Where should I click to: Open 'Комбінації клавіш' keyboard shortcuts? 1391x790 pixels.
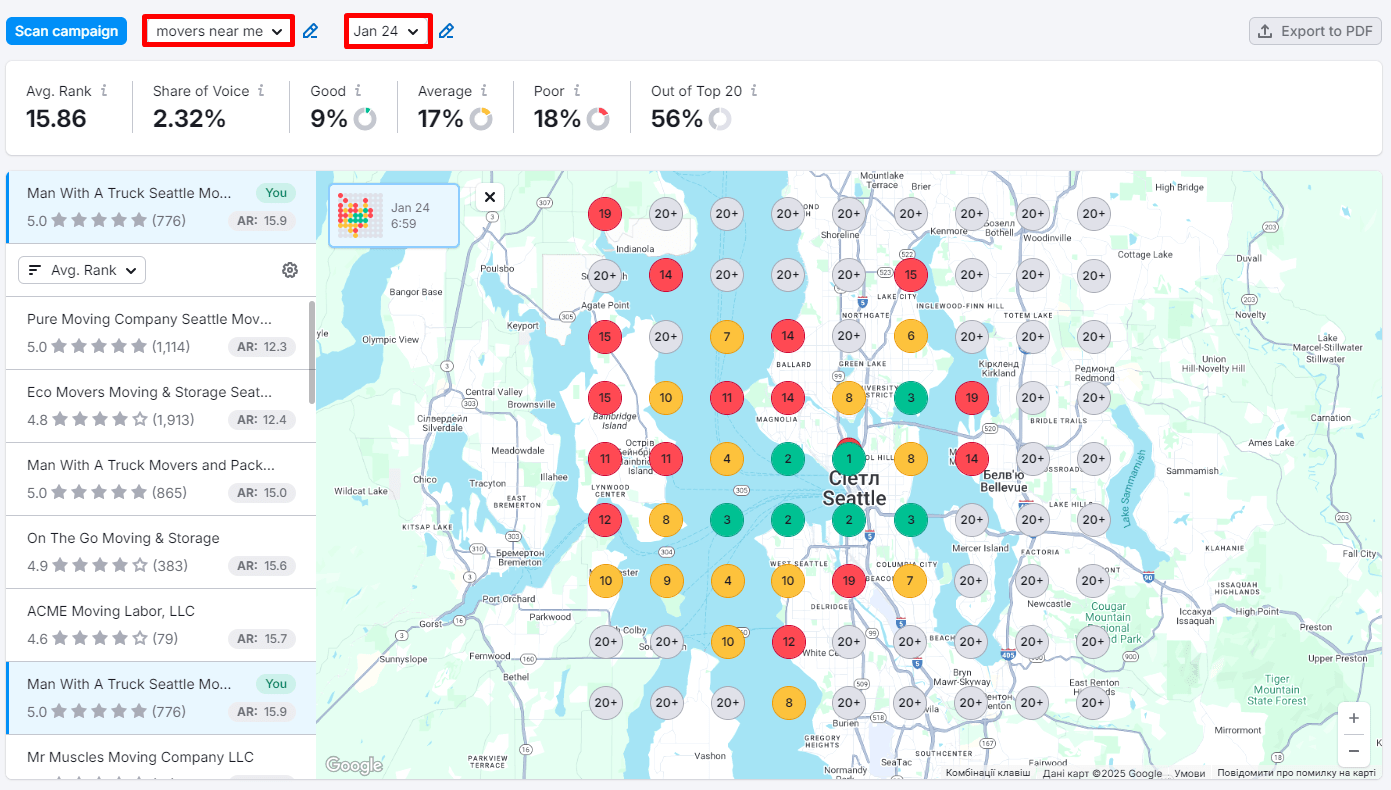(988, 773)
